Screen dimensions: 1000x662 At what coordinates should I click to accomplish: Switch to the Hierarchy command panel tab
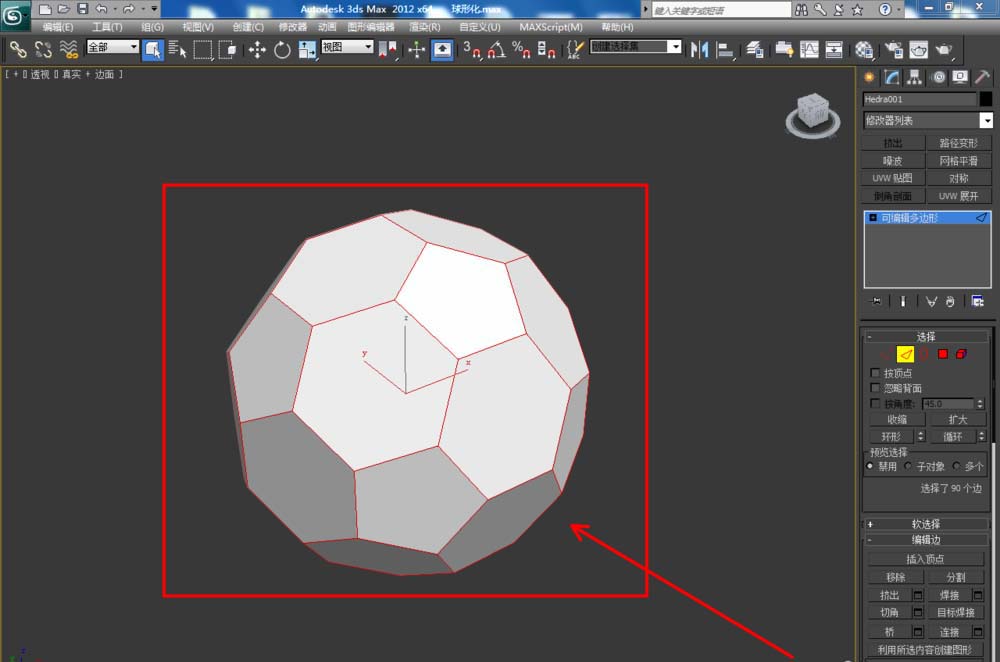tap(915, 77)
